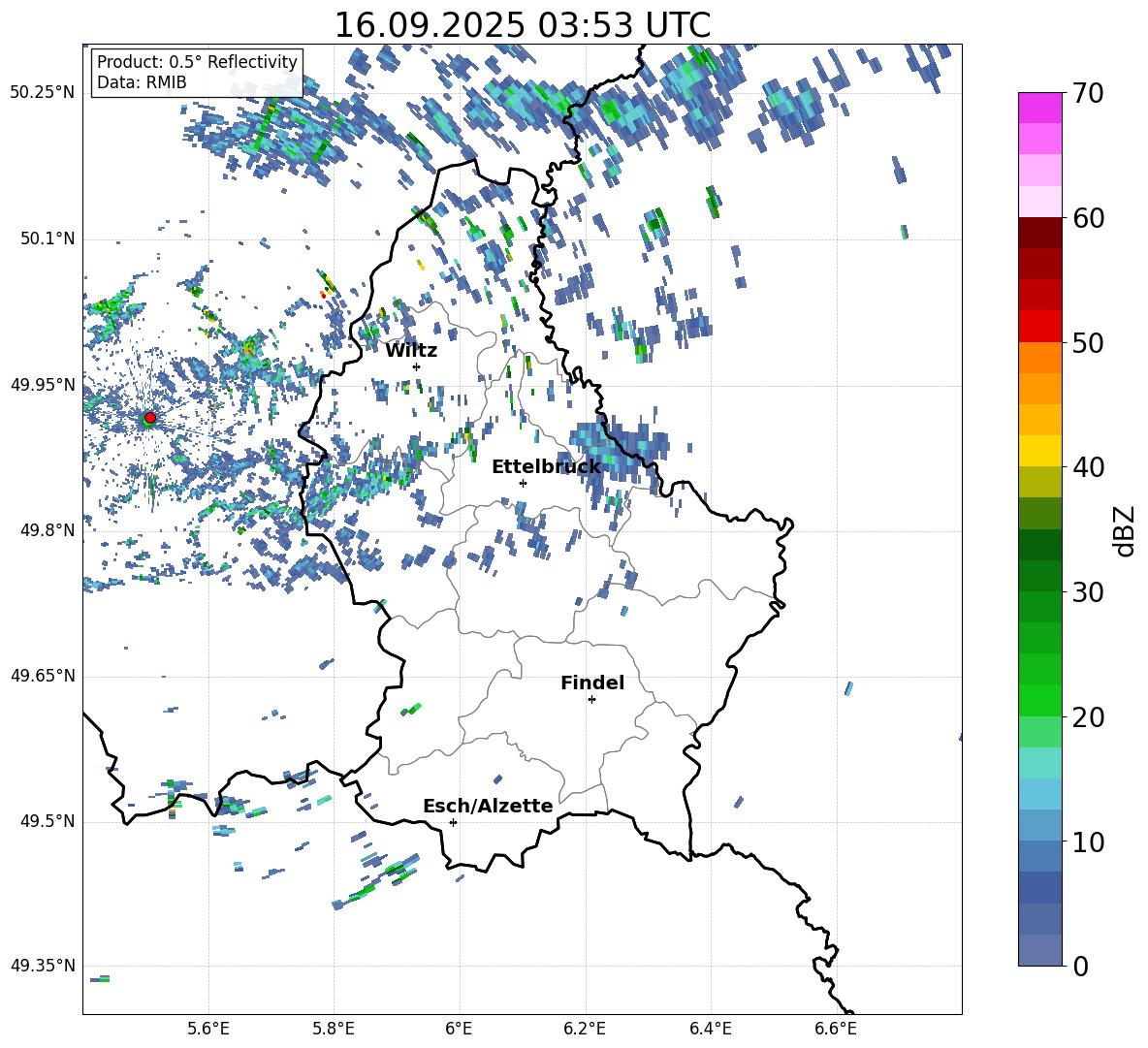Click the 6.4°E longitude label
Screen dimensions: 1148x1048
[711, 1029]
